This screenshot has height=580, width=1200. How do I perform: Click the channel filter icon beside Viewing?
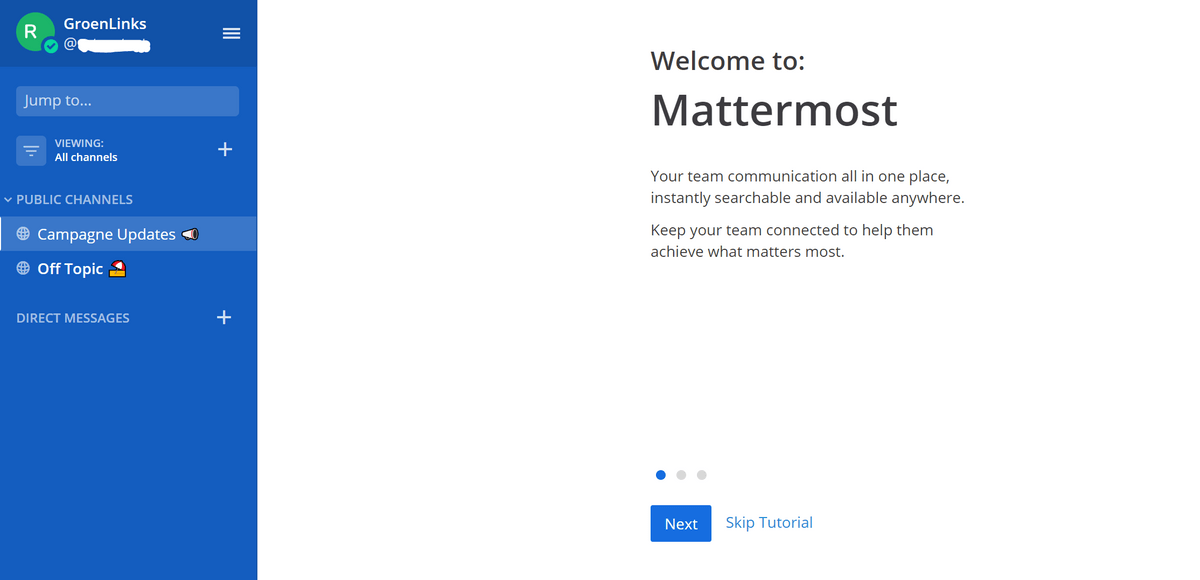pyautogui.click(x=31, y=150)
